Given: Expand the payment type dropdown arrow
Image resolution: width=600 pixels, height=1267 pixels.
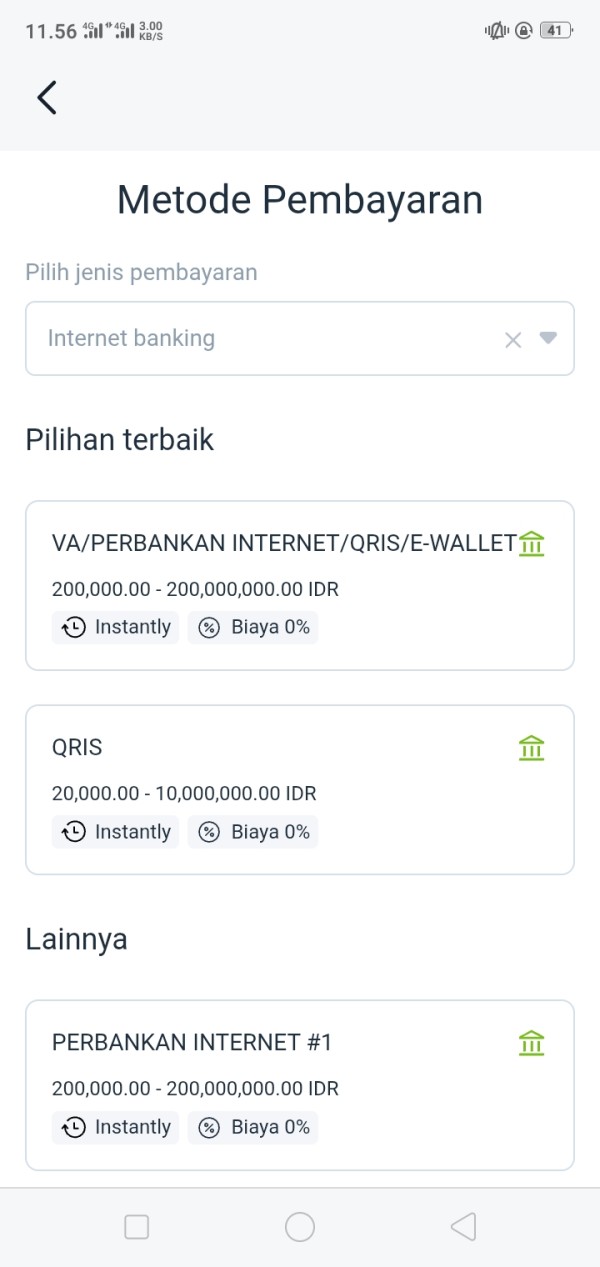Looking at the screenshot, I should point(547,338).
